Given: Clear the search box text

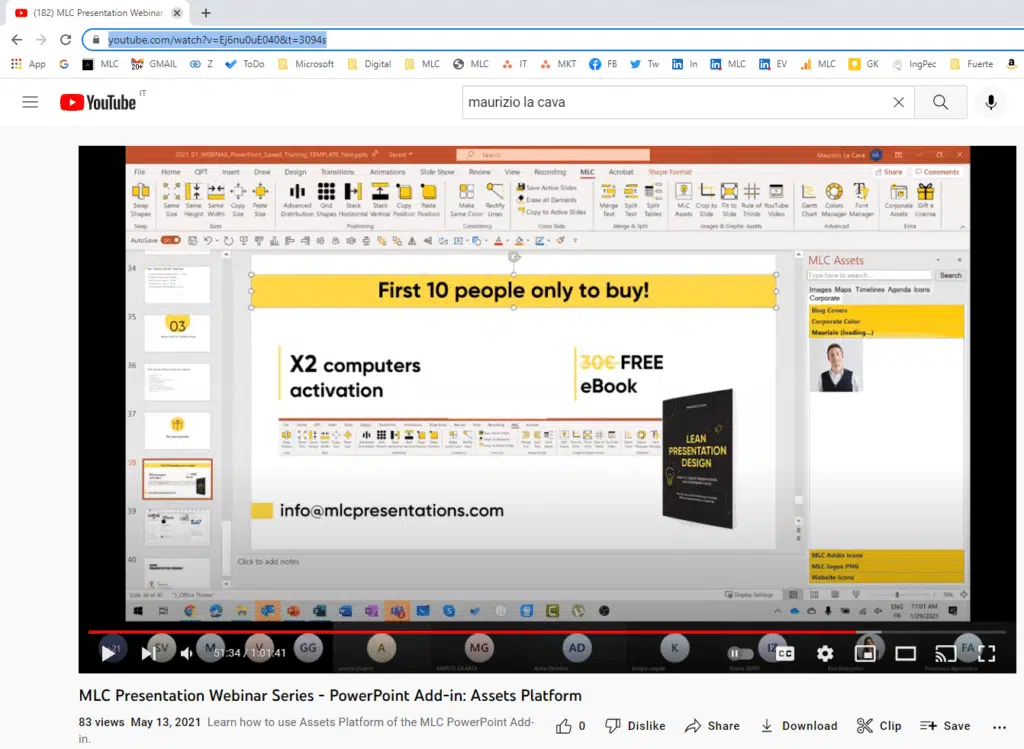Looking at the screenshot, I should tap(898, 102).
